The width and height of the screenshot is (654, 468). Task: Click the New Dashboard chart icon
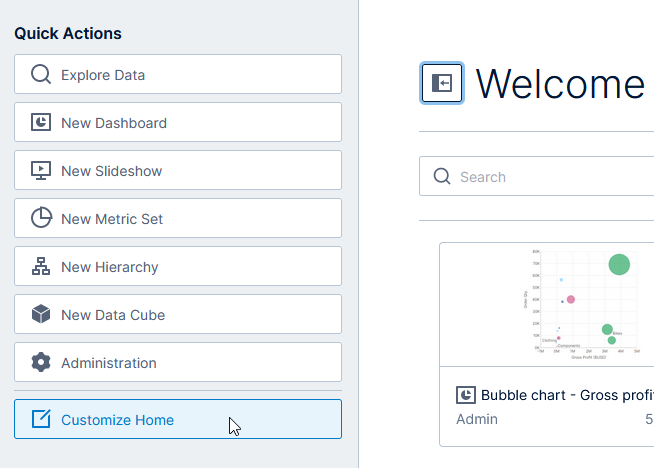[x=41, y=123]
